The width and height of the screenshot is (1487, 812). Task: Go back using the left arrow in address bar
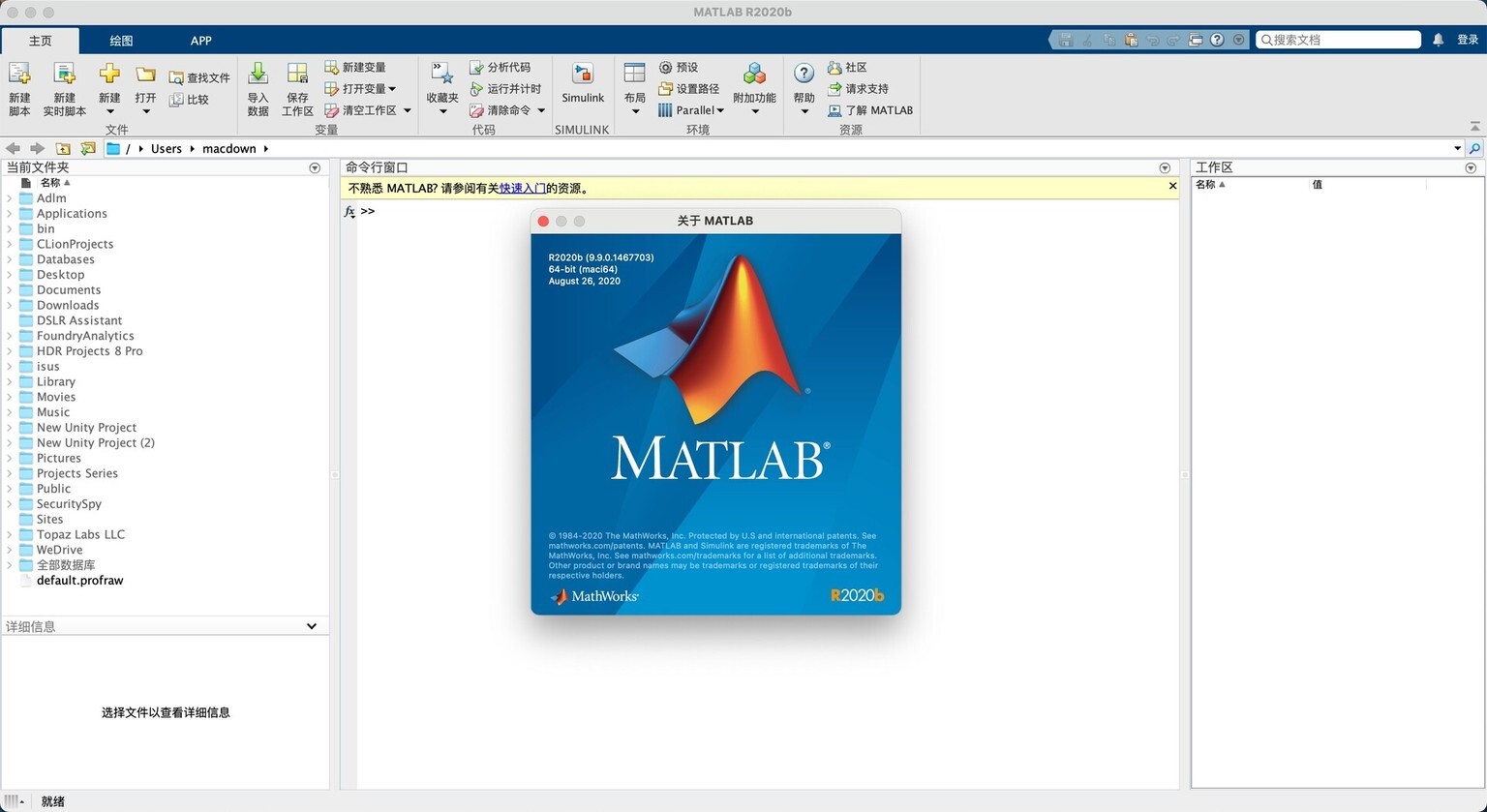click(13, 148)
